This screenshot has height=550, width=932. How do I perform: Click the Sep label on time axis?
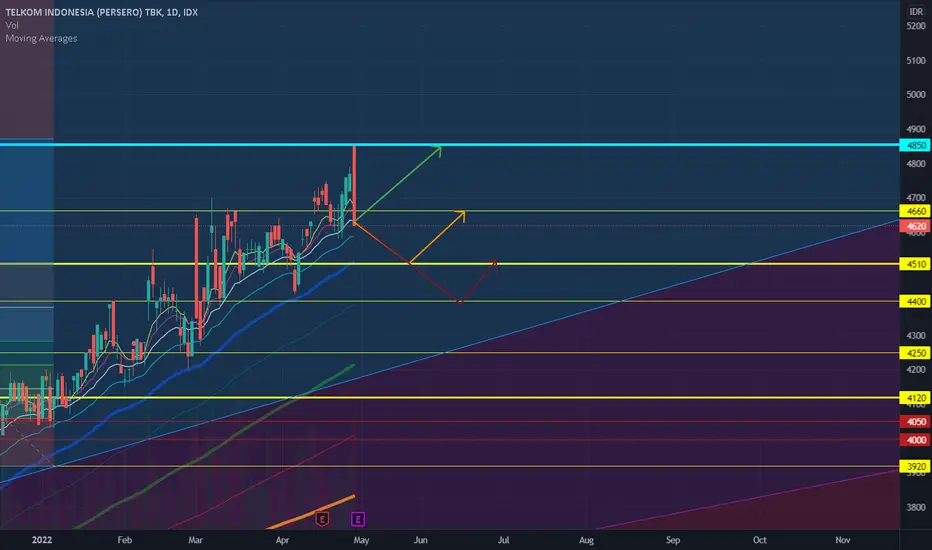673,540
